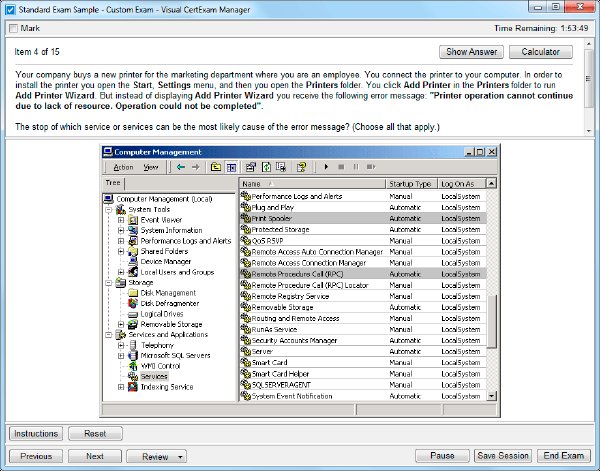Expand the Shared Folders node

[x=121, y=251]
